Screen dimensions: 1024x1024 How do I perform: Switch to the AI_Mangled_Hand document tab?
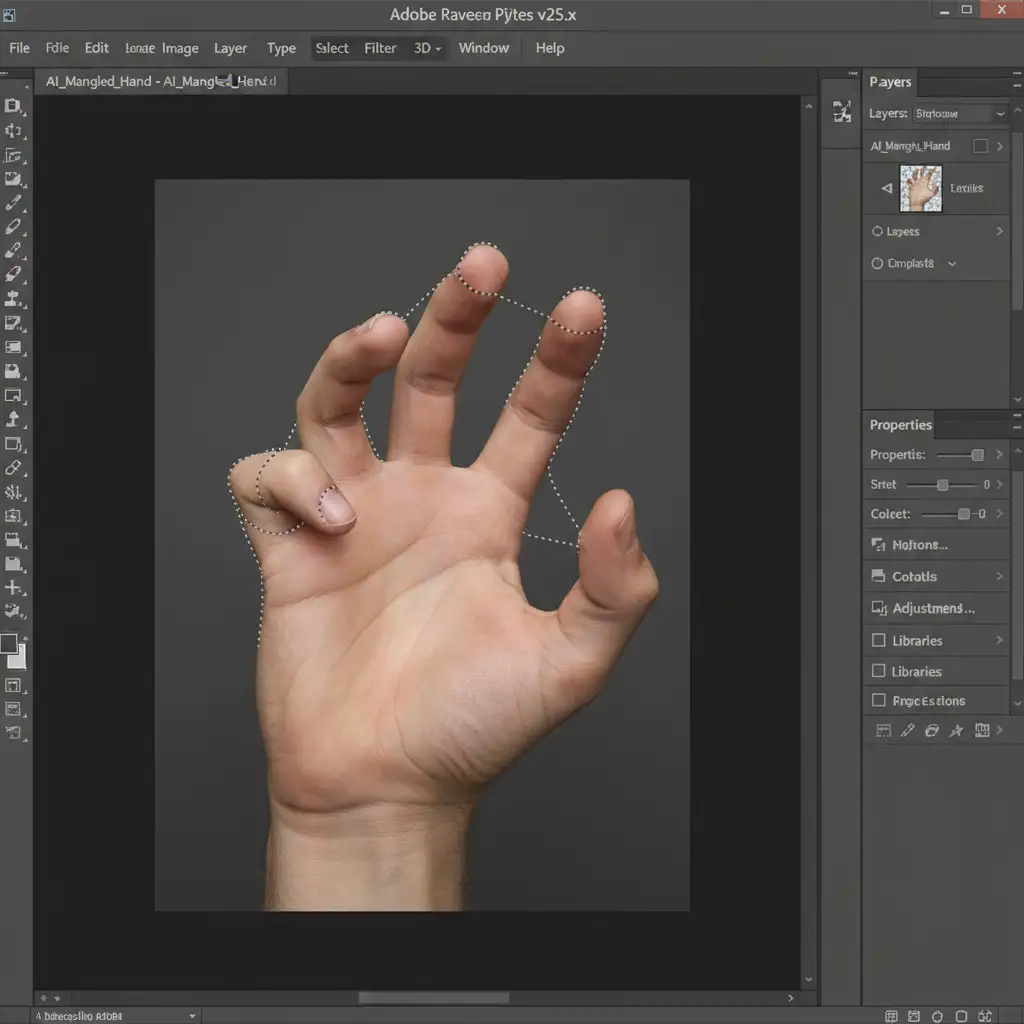click(x=160, y=82)
